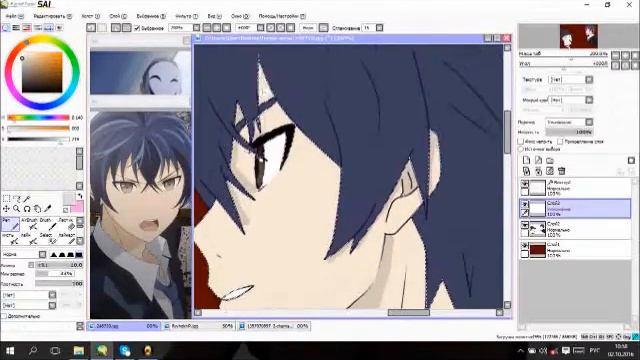Screen dimensions: 640x360
Task: Hide the Контур layer with its eye
Action: click(524, 184)
